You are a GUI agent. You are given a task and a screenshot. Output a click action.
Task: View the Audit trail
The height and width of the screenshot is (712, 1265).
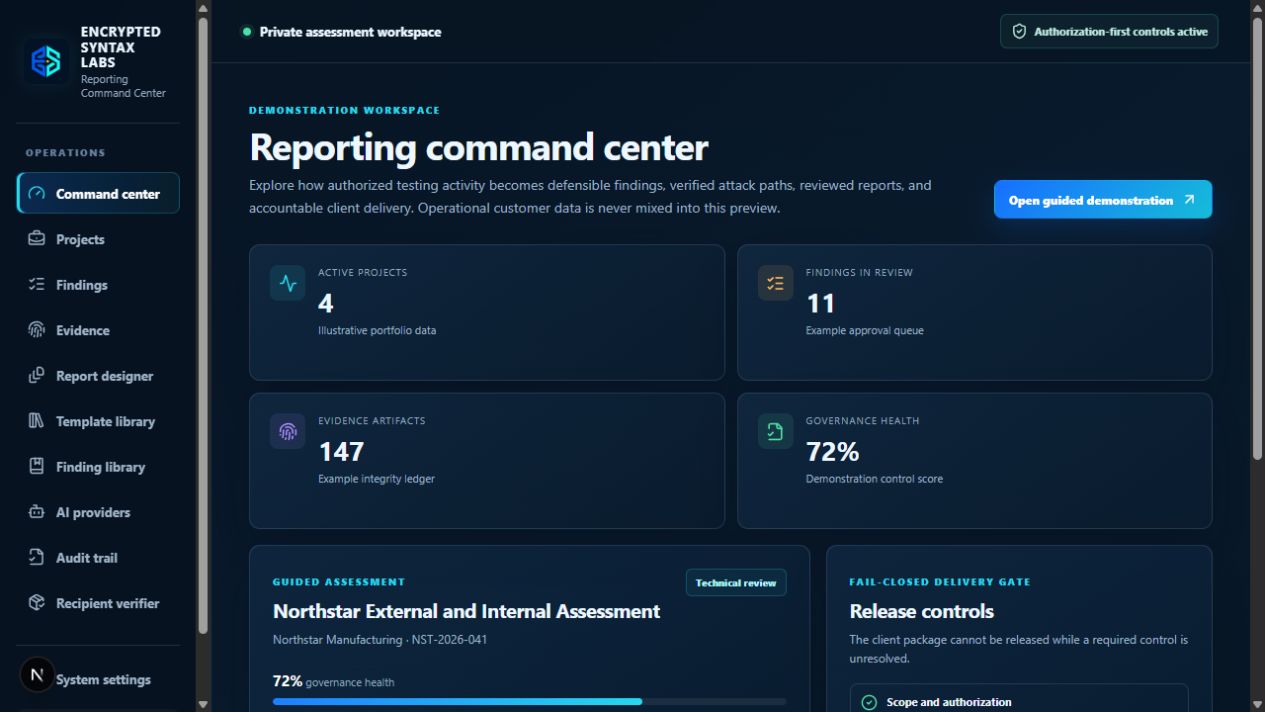[x=98, y=558]
